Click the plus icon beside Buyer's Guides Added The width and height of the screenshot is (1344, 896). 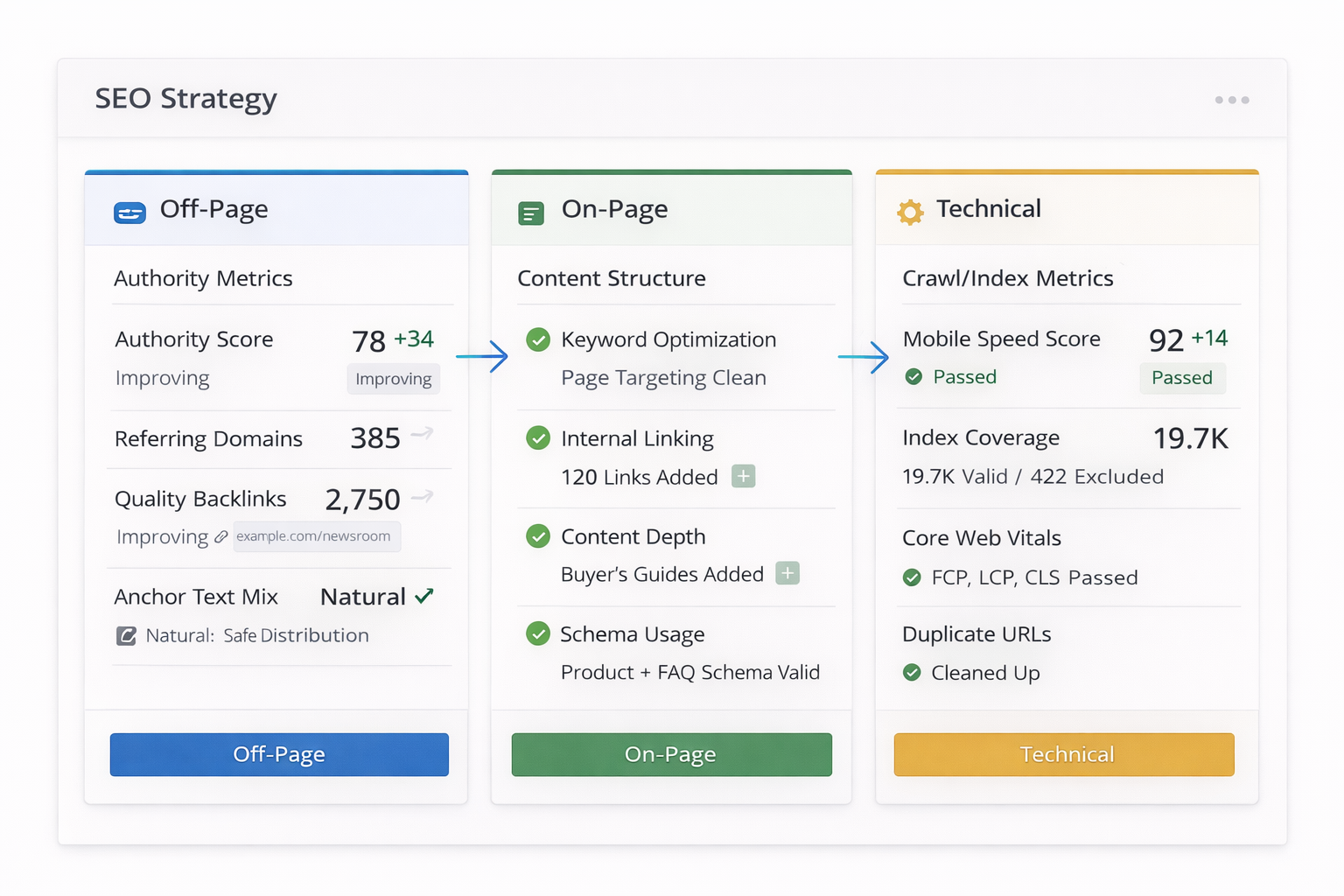[787, 574]
